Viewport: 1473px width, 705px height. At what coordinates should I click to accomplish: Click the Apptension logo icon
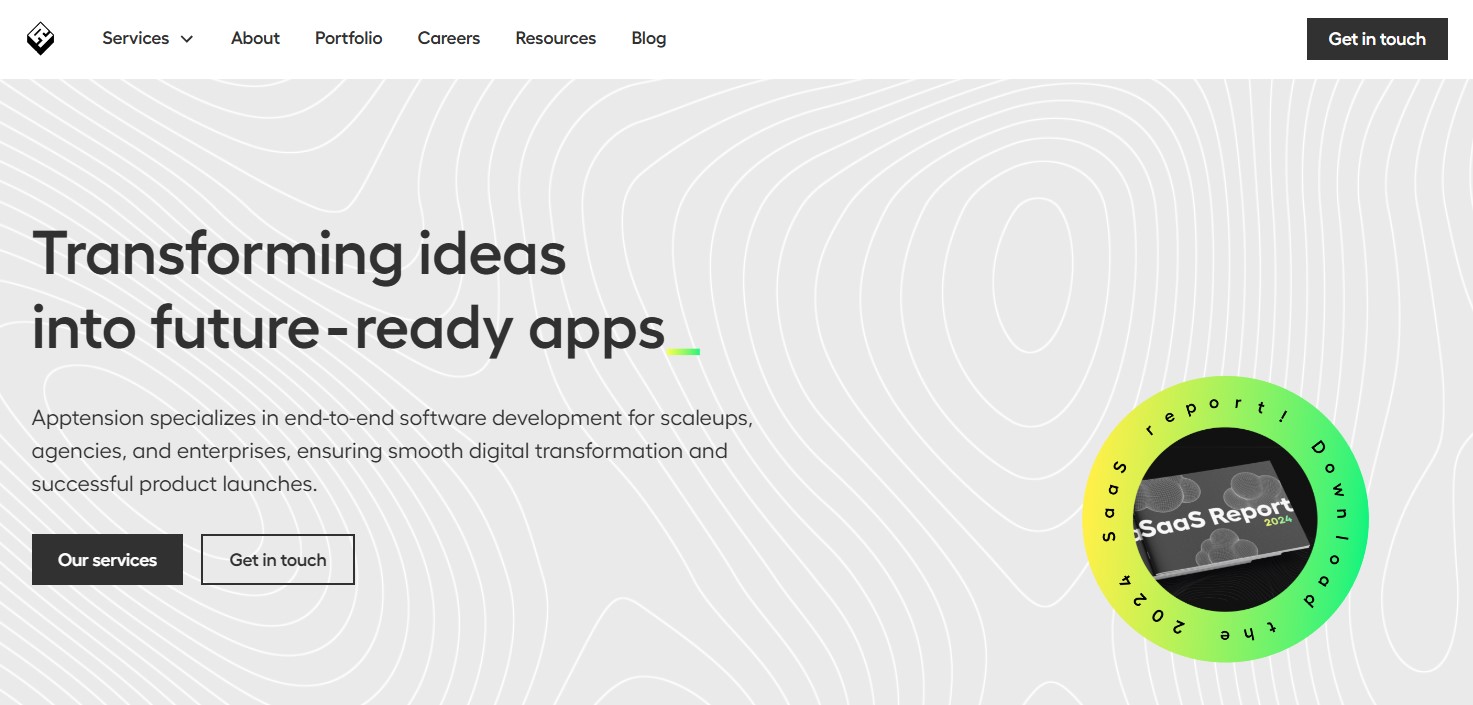[x=40, y=39]
